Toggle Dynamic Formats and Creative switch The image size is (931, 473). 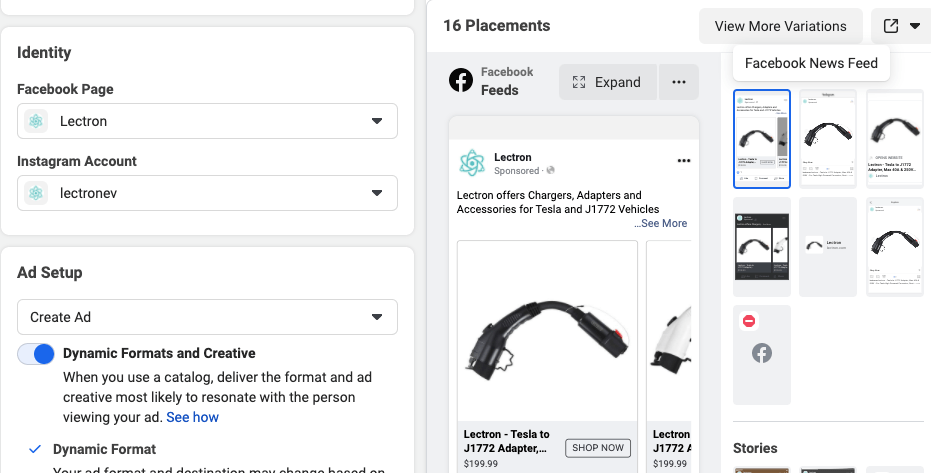[x=36, y=354]
